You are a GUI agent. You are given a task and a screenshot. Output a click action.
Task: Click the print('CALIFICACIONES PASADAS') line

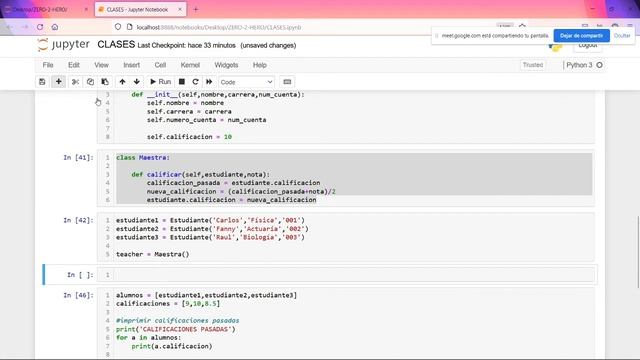click(176, 329)
